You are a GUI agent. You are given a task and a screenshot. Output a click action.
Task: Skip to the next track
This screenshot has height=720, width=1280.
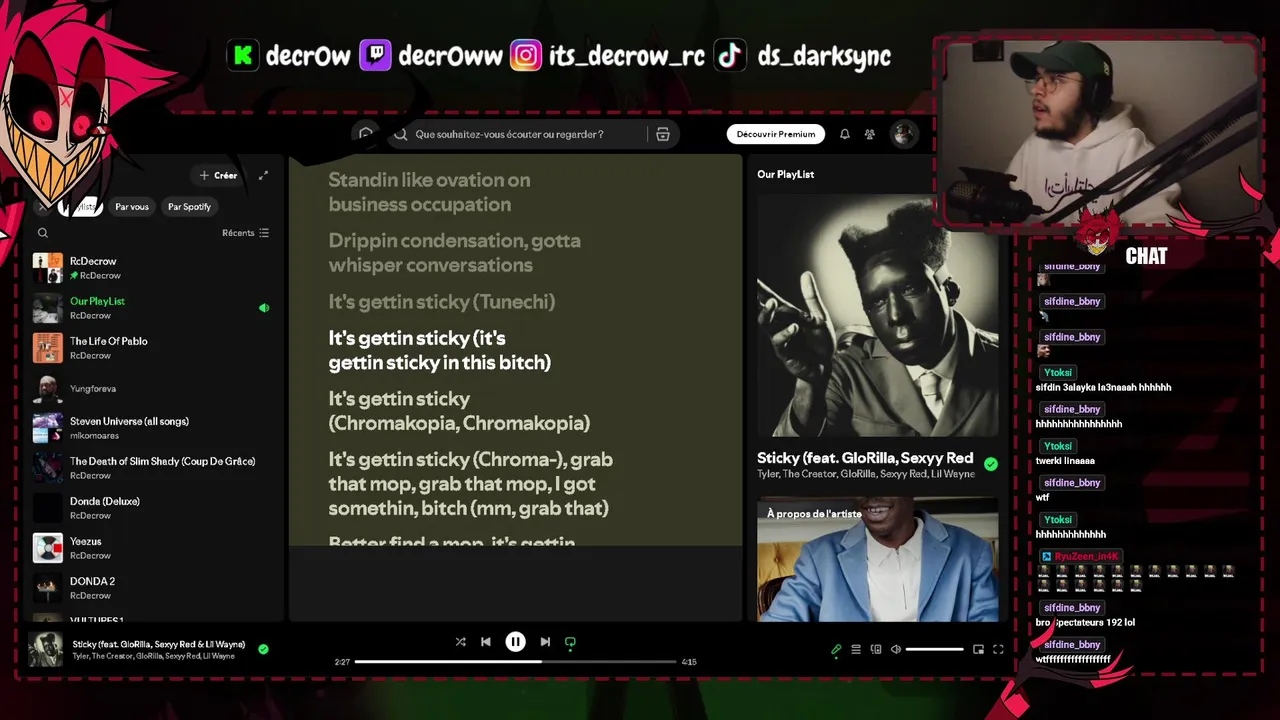pyautogui.click(x=545, y=642)
